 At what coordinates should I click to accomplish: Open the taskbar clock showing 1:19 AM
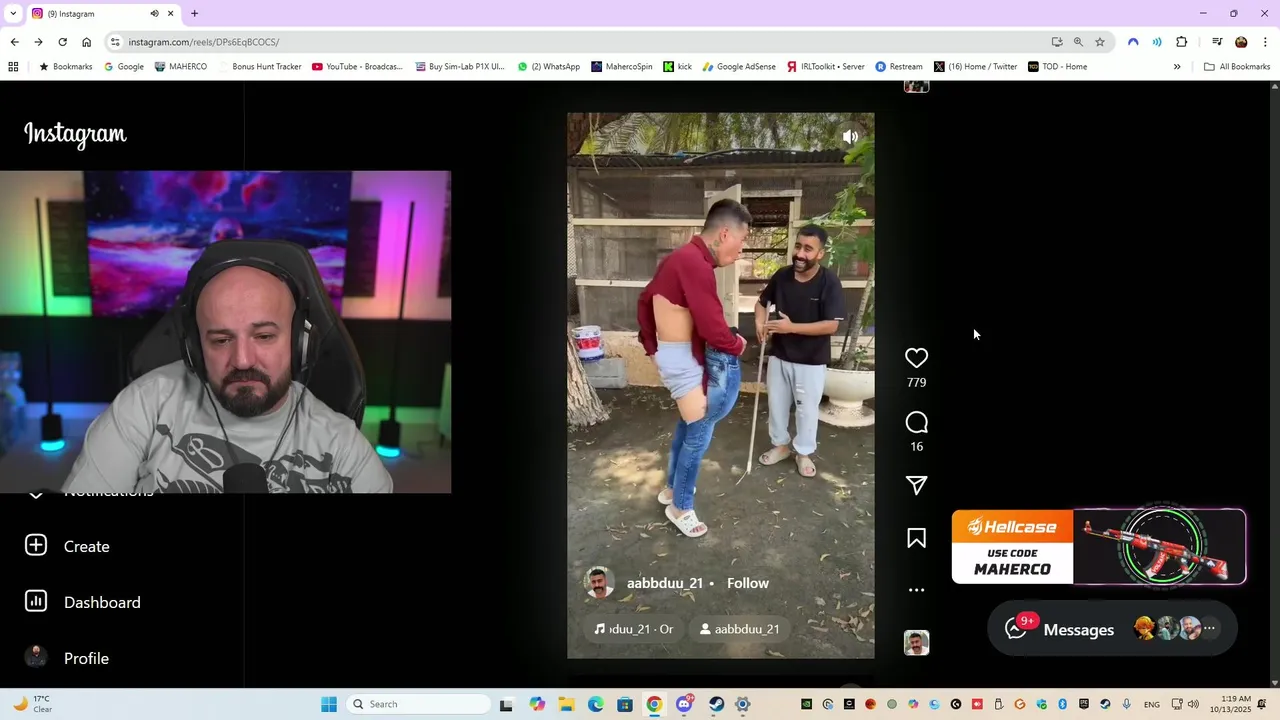(1235, 704)
